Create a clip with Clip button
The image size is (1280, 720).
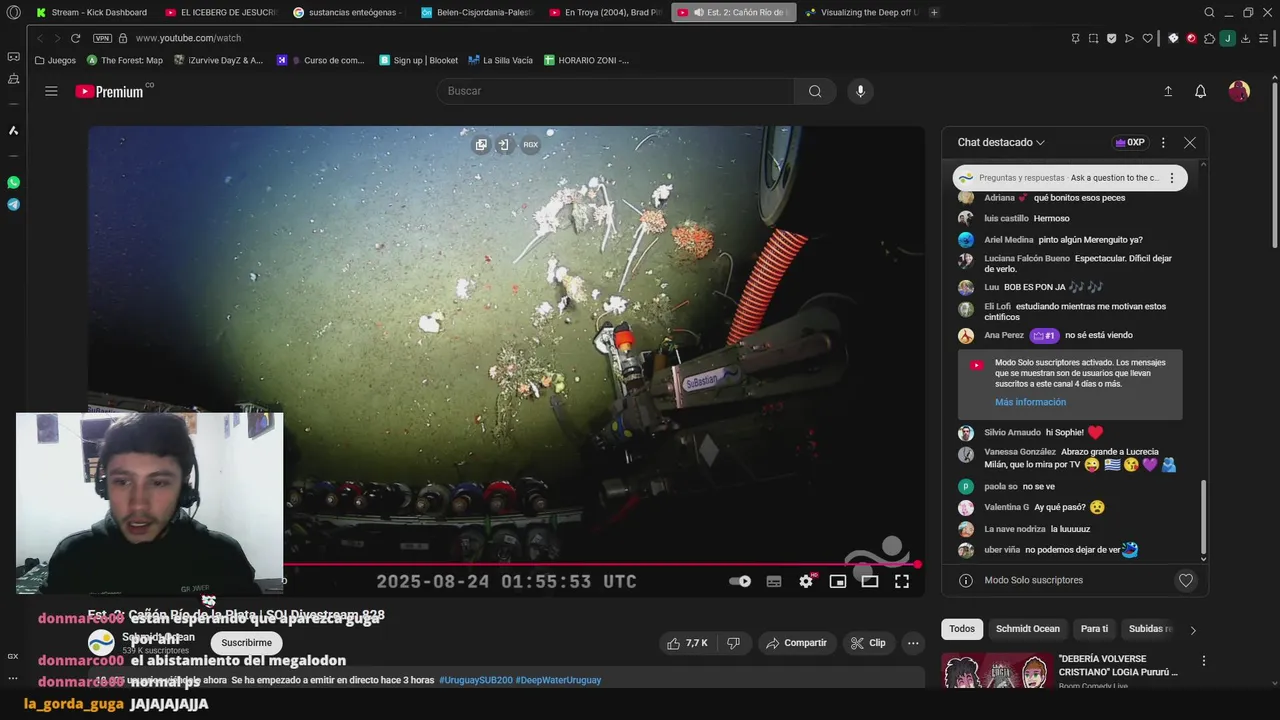coord(868,643)
